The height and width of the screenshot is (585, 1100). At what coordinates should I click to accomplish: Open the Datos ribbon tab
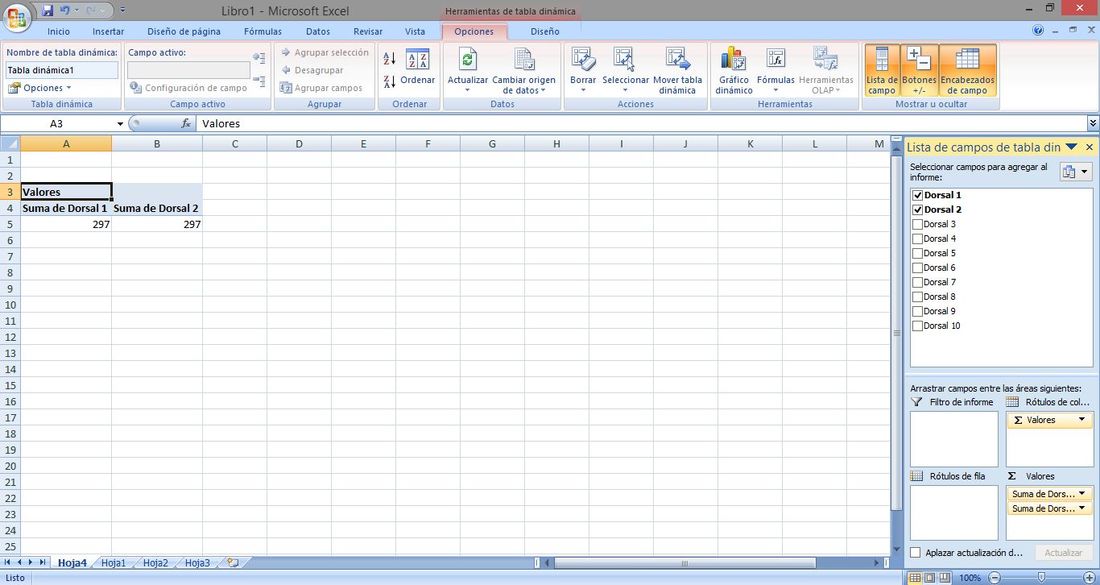pyautogui.click(x=318, y=32)
